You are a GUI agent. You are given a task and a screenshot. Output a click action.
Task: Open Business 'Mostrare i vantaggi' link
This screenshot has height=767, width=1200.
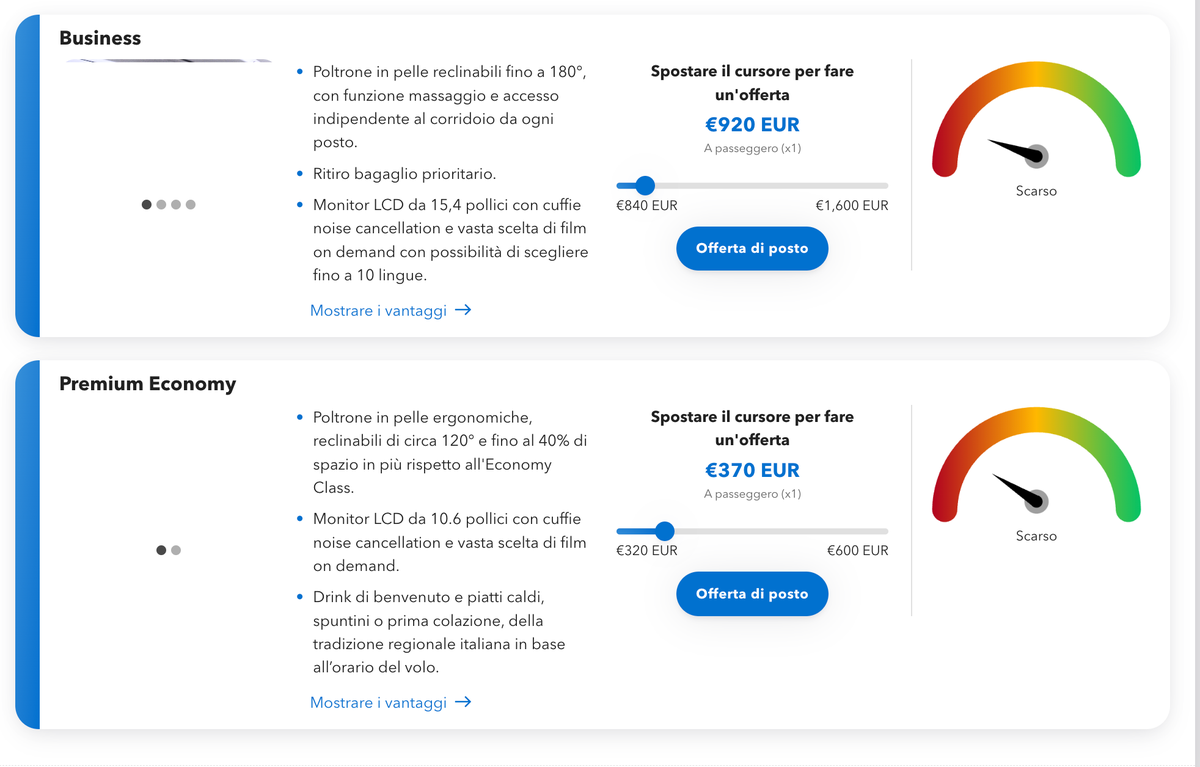pyautogui.click(x=378, y=311)
